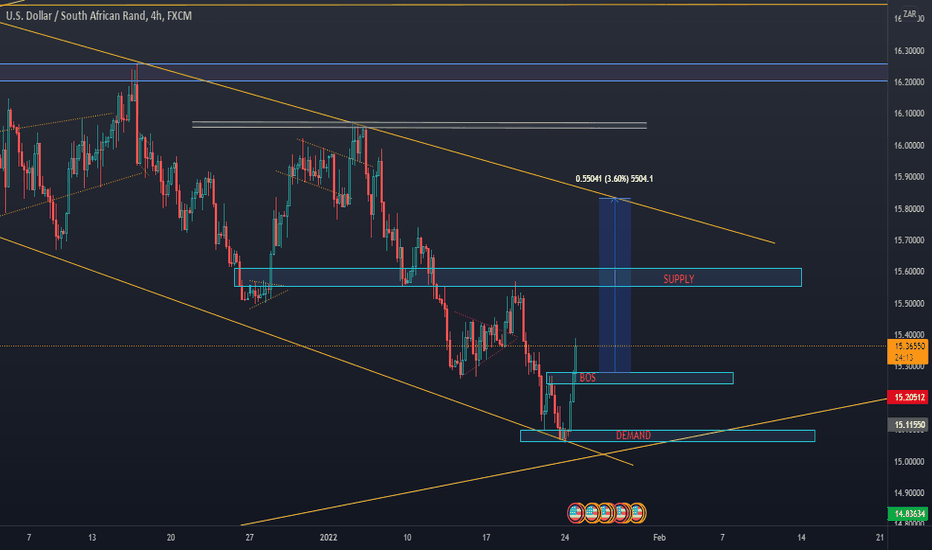The image size is (932, 550).
Task: Click the red 15.20512 price tag
Action: tap(907, 397)
